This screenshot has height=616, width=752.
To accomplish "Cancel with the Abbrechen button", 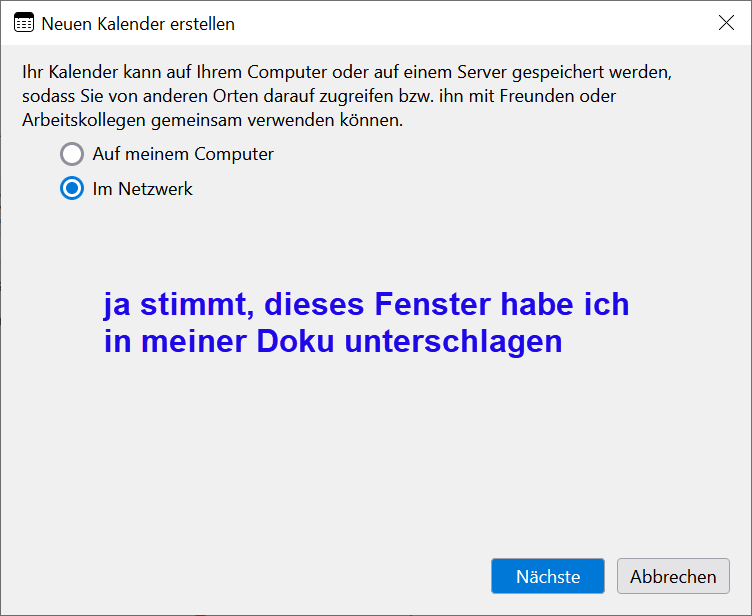I will (x=673, y=576).
